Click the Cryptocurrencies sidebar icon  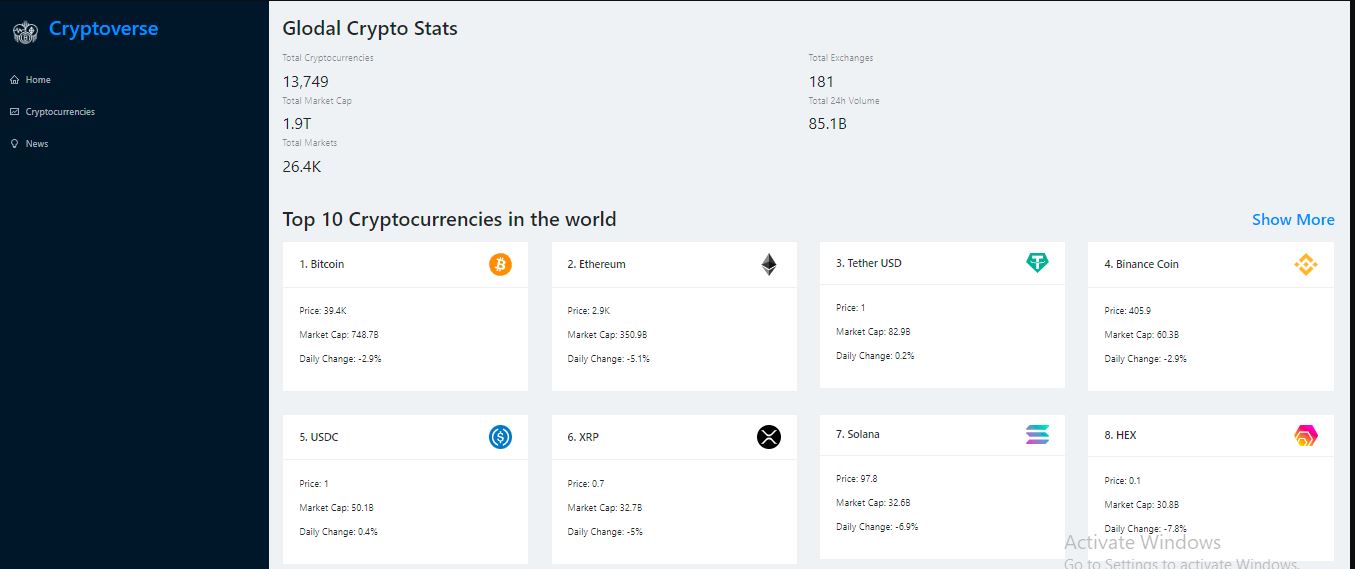14,111
